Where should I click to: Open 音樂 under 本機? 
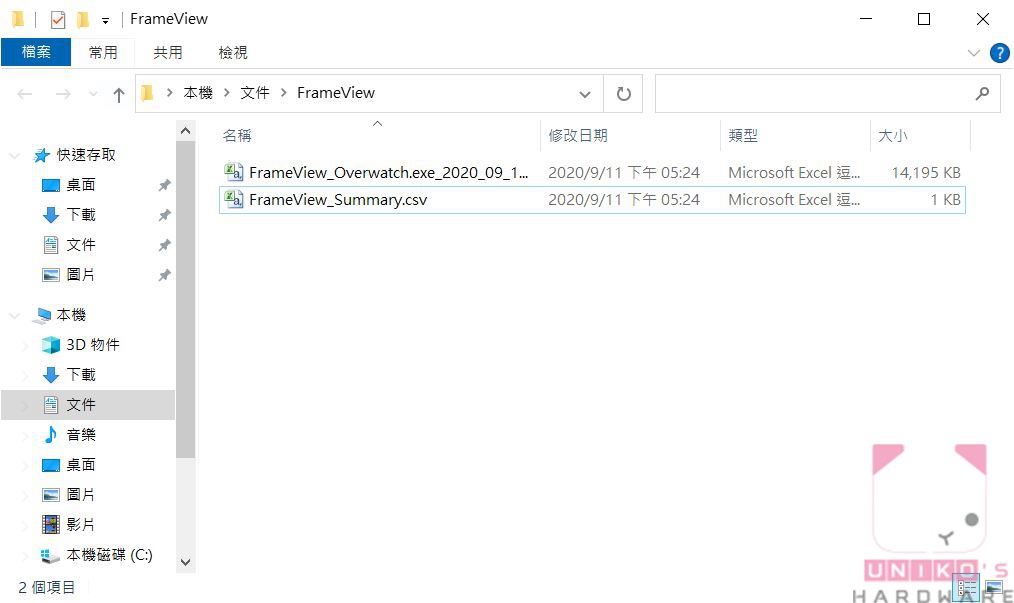pos(81,435)
